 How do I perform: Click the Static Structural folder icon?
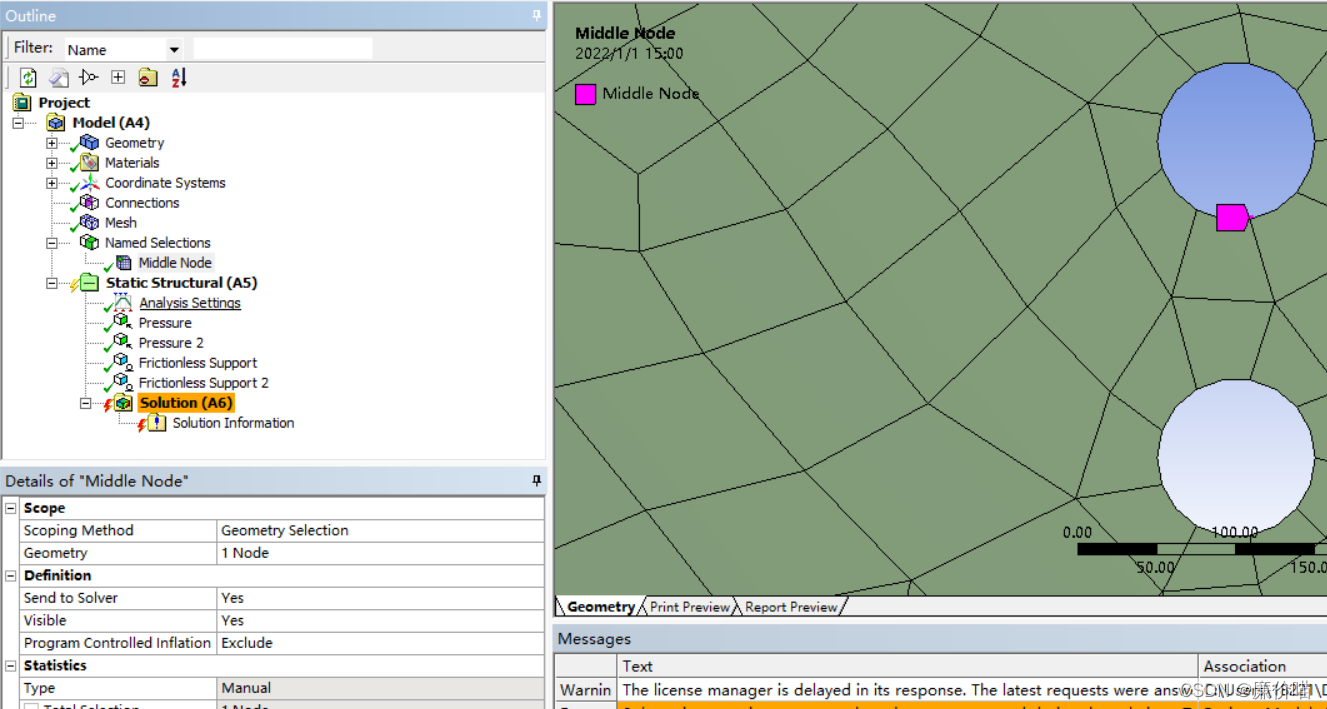coord(90,283)
